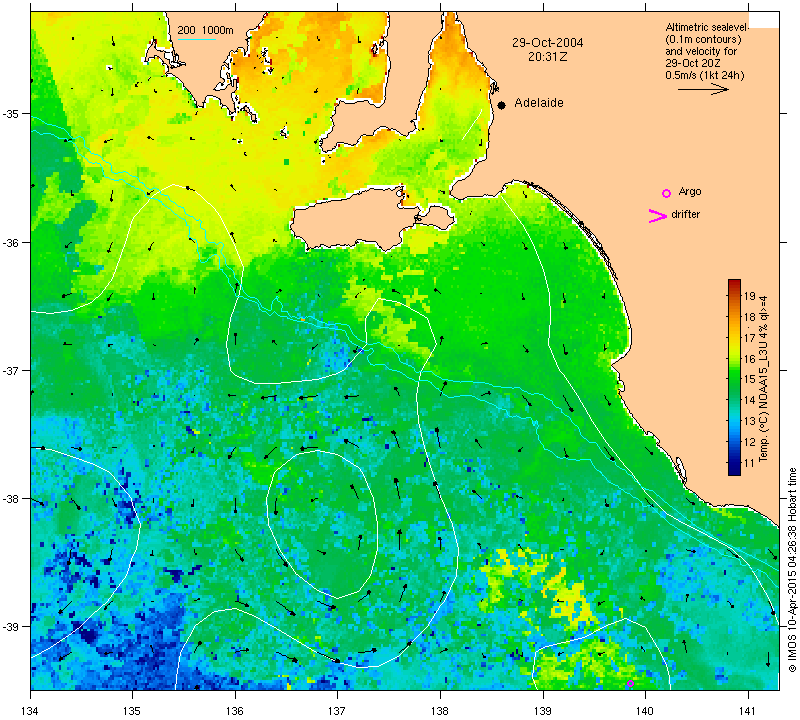Click the 12 tick on the colour bar
Image resolution: width=800 pixels, height=720 pixels.
(749, 442)
